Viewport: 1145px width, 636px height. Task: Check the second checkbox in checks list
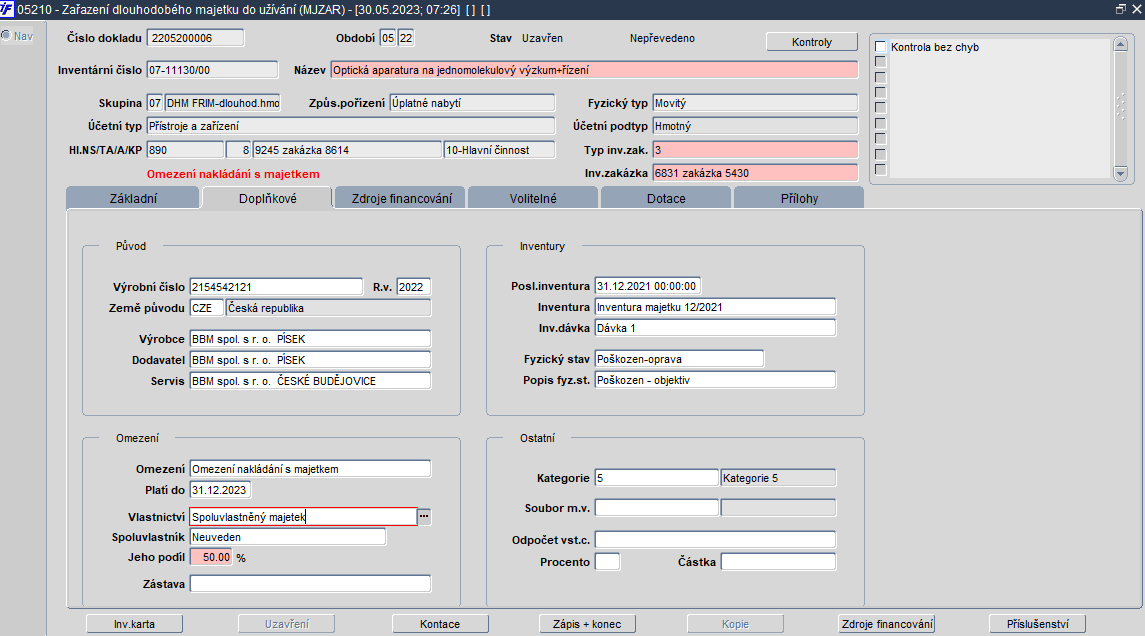tap(880, 62)
